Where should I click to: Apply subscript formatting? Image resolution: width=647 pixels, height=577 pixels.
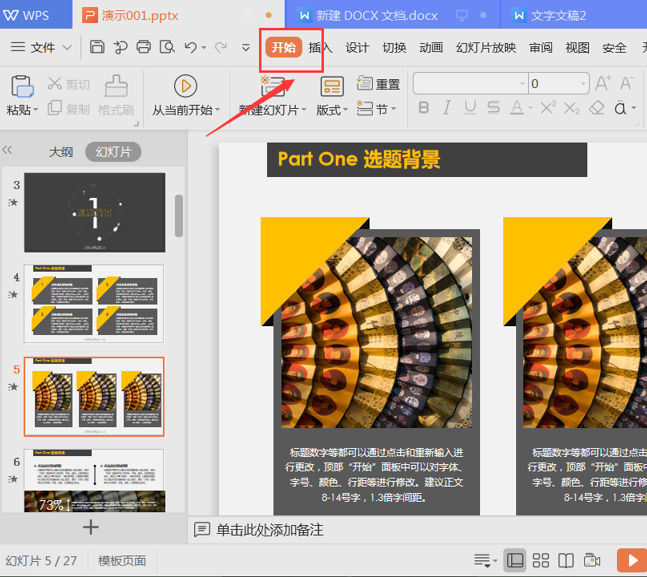point(571,108)
